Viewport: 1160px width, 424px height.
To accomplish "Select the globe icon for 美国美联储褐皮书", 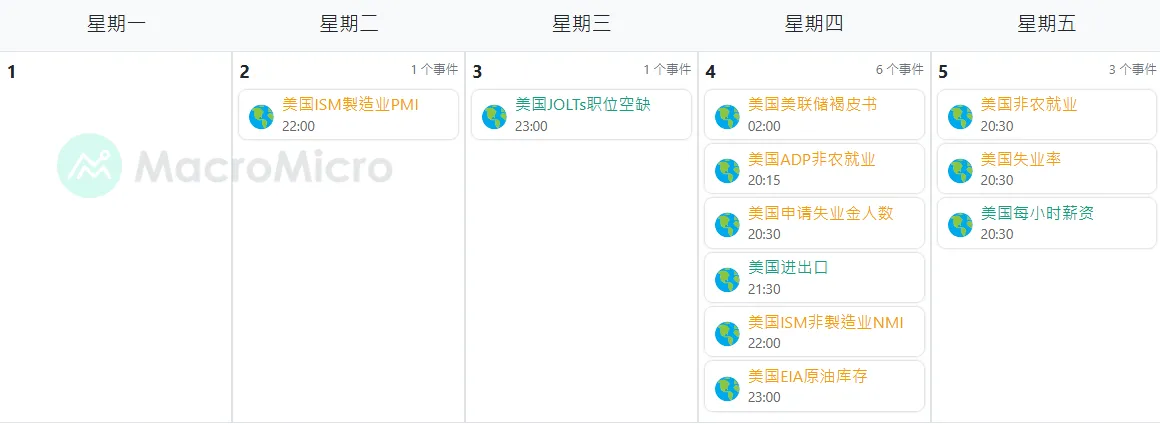I will pyautogui.click(x=728, y=116).
